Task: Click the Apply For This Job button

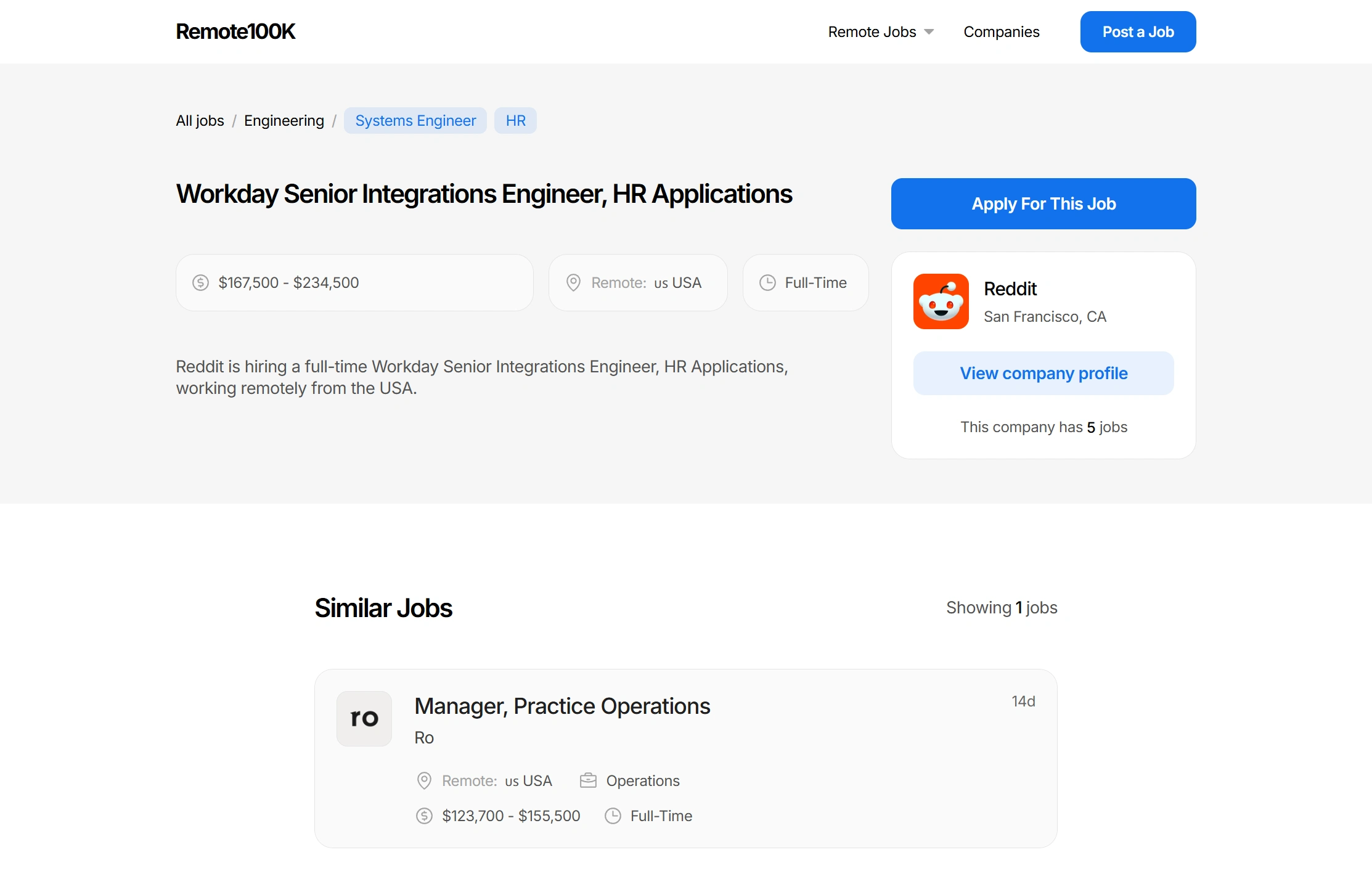Action: click(1043, 203)
